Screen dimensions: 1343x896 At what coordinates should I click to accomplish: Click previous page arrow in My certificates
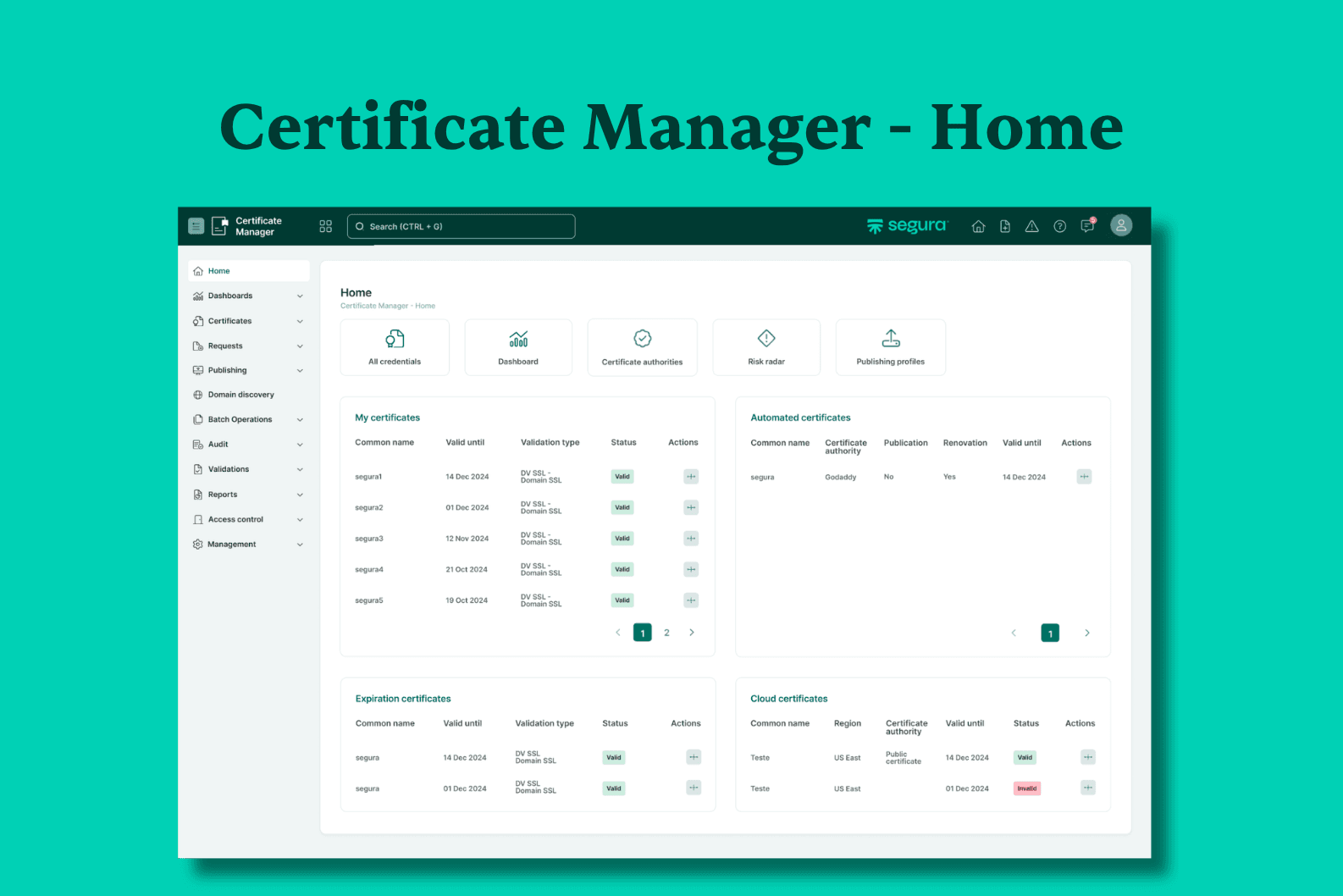[x=618, y=633]
